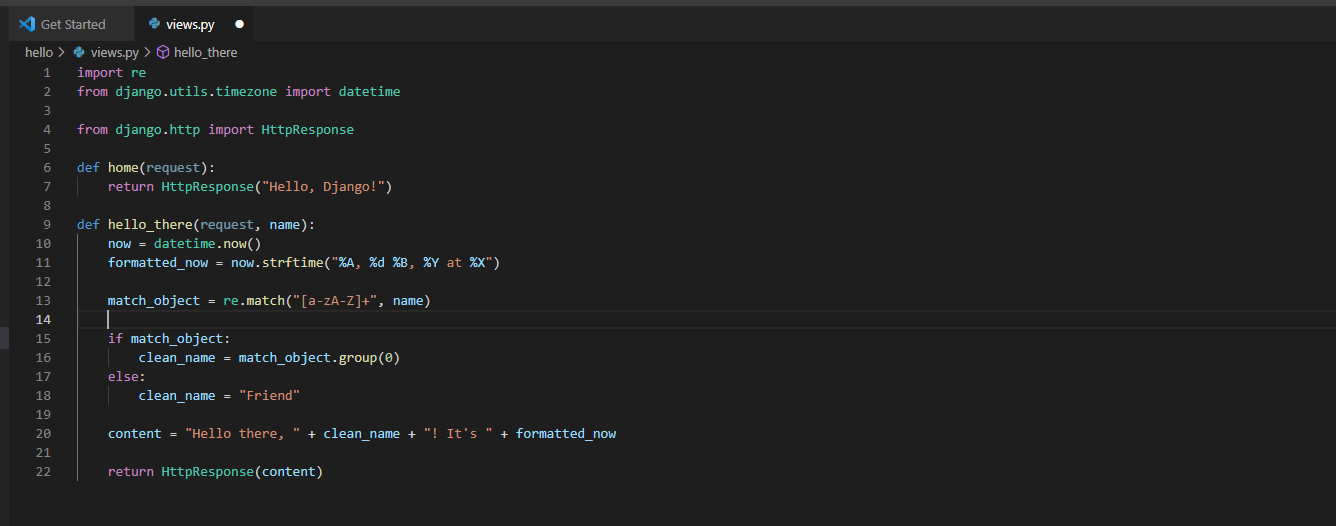
Task: Click 'match_object.group(0)' on line 16
Action: pyautogui.click(x=319, y=358)
